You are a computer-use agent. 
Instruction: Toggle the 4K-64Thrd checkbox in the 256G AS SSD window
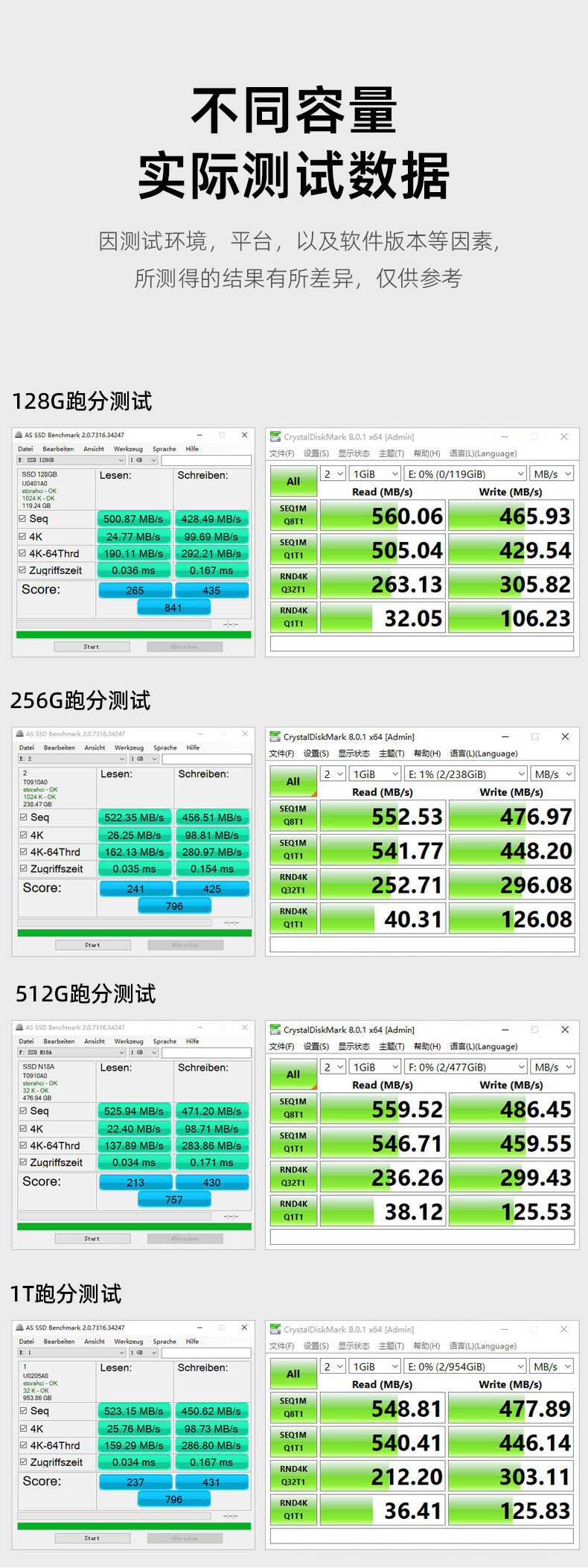pos(24,852)
